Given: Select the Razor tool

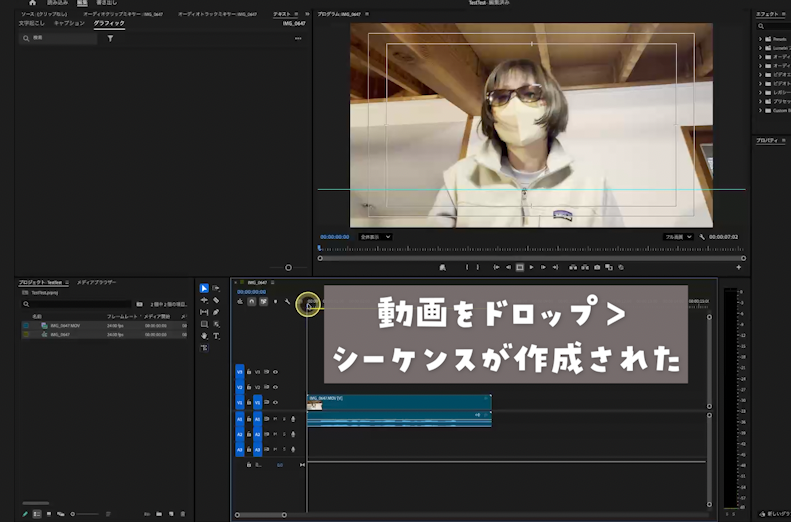Looking at the screenshot, I should (x=216, y=300).
